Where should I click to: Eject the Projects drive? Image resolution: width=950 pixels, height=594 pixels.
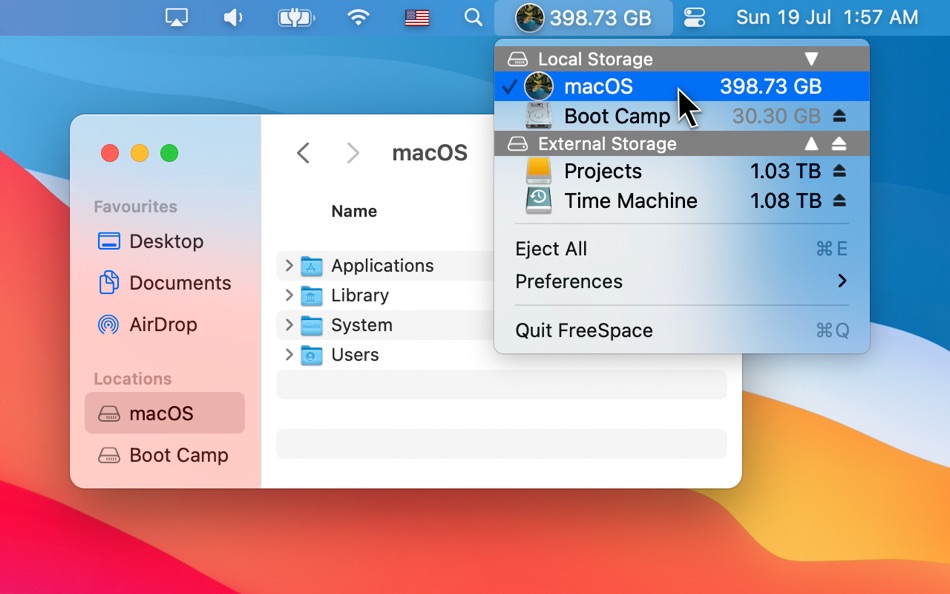click(x=839, y=171)
